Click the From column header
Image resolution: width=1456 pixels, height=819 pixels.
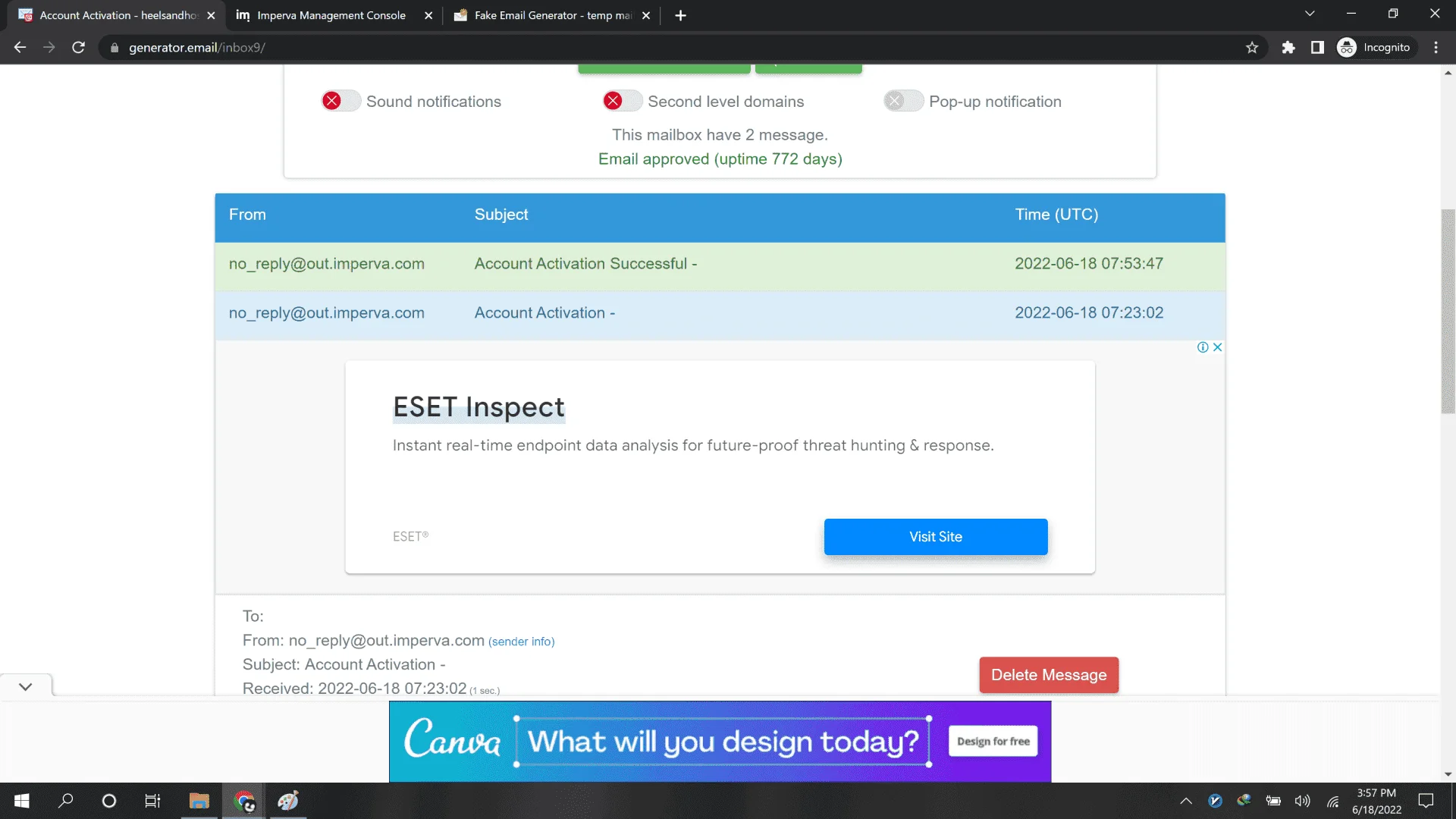point(247,215)
